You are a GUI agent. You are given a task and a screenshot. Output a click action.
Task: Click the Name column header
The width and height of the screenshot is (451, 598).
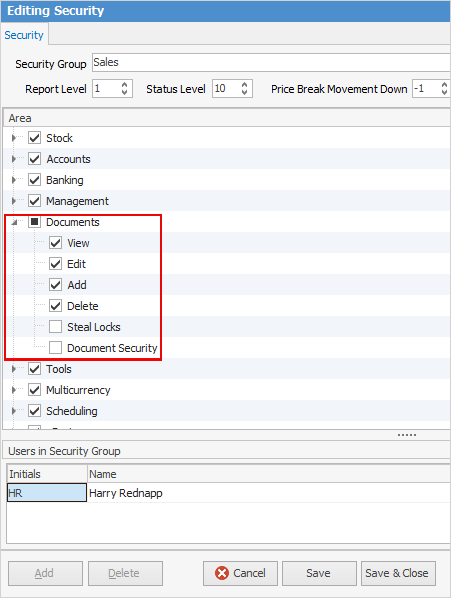[x=269, y=474]
